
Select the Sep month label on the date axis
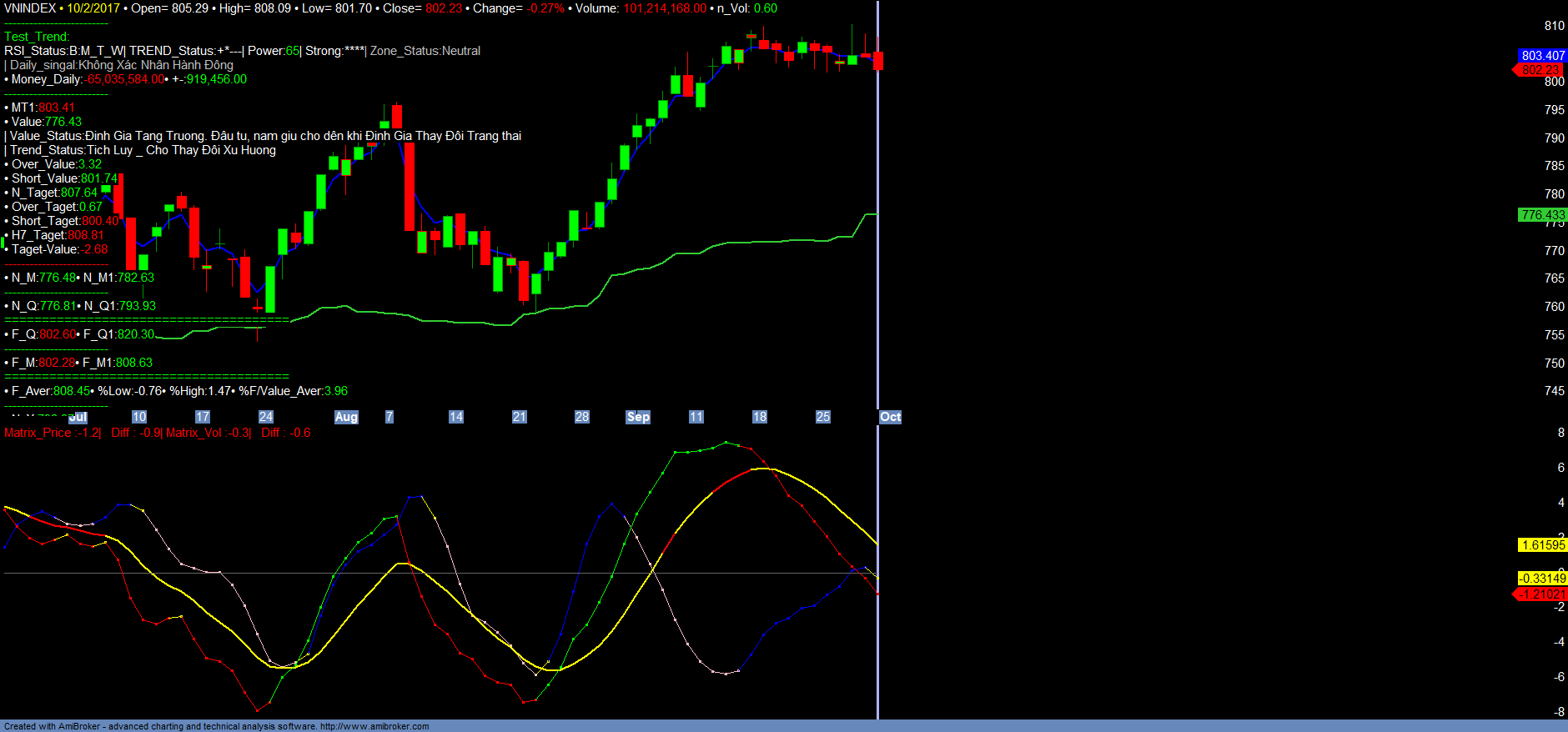[x=638, y=417]
